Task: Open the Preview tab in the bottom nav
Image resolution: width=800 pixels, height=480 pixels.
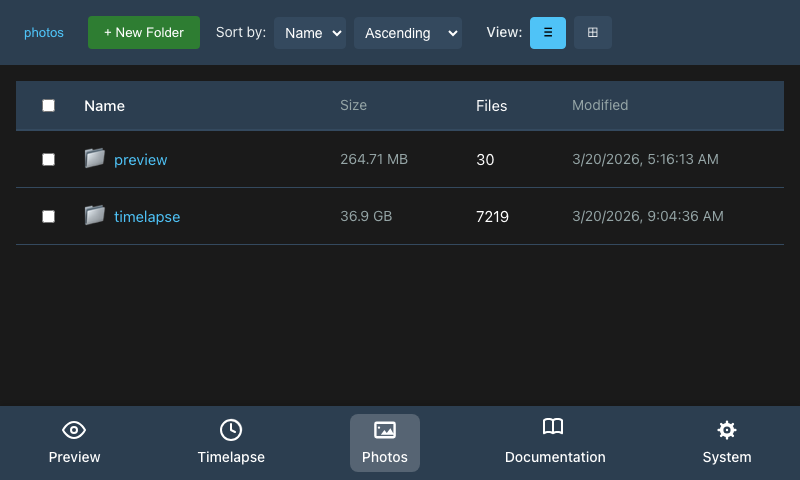Action: (x=74, y=443)
